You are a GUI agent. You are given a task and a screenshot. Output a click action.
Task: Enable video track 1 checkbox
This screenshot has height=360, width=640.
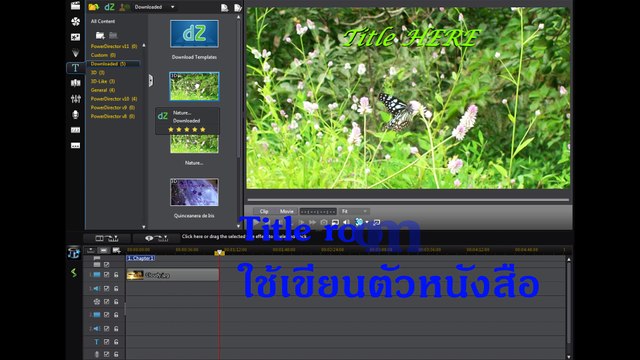coord(107,275)
